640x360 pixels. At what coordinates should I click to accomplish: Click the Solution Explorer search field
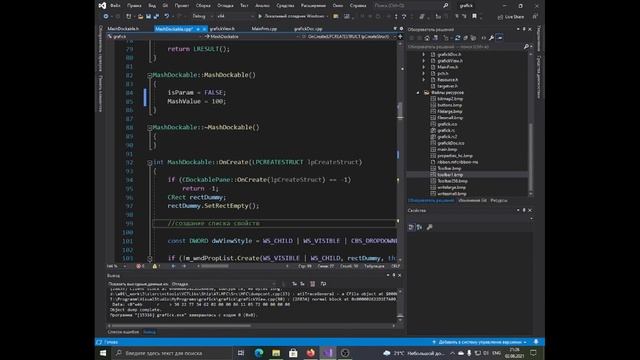[465, 47]
